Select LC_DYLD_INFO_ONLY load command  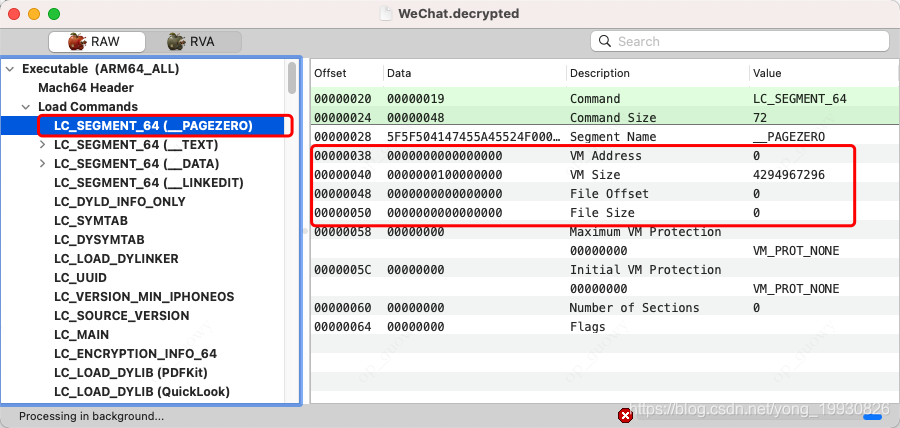coord(120,201)
